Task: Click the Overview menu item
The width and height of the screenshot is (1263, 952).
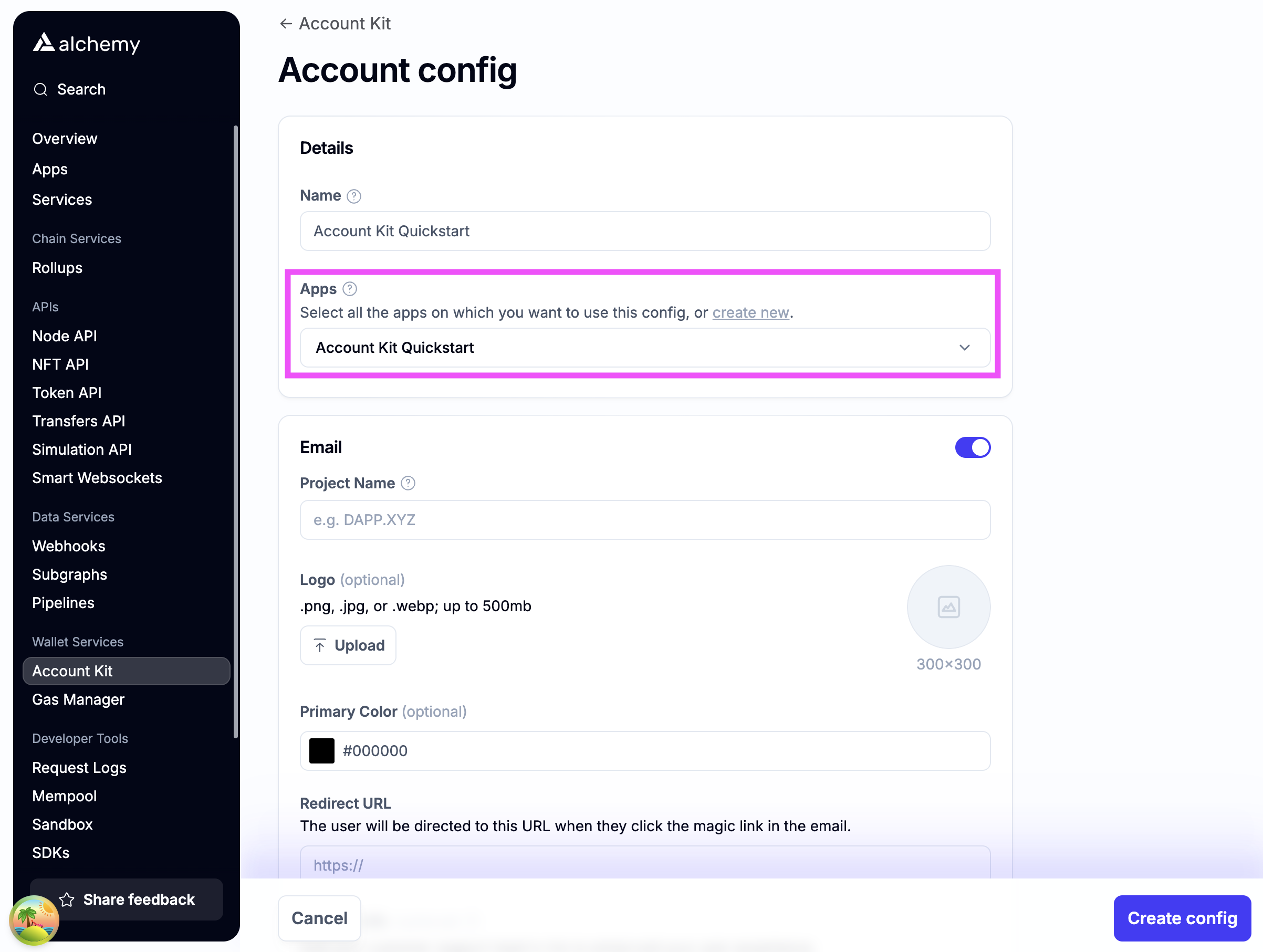Action: pyautogui.click(x=64, y=138)
